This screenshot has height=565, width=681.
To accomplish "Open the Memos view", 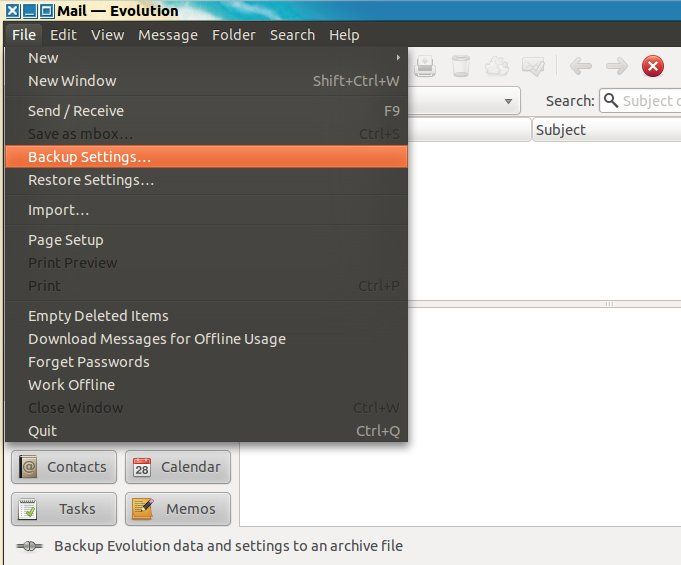I will [x=178, y=509].
